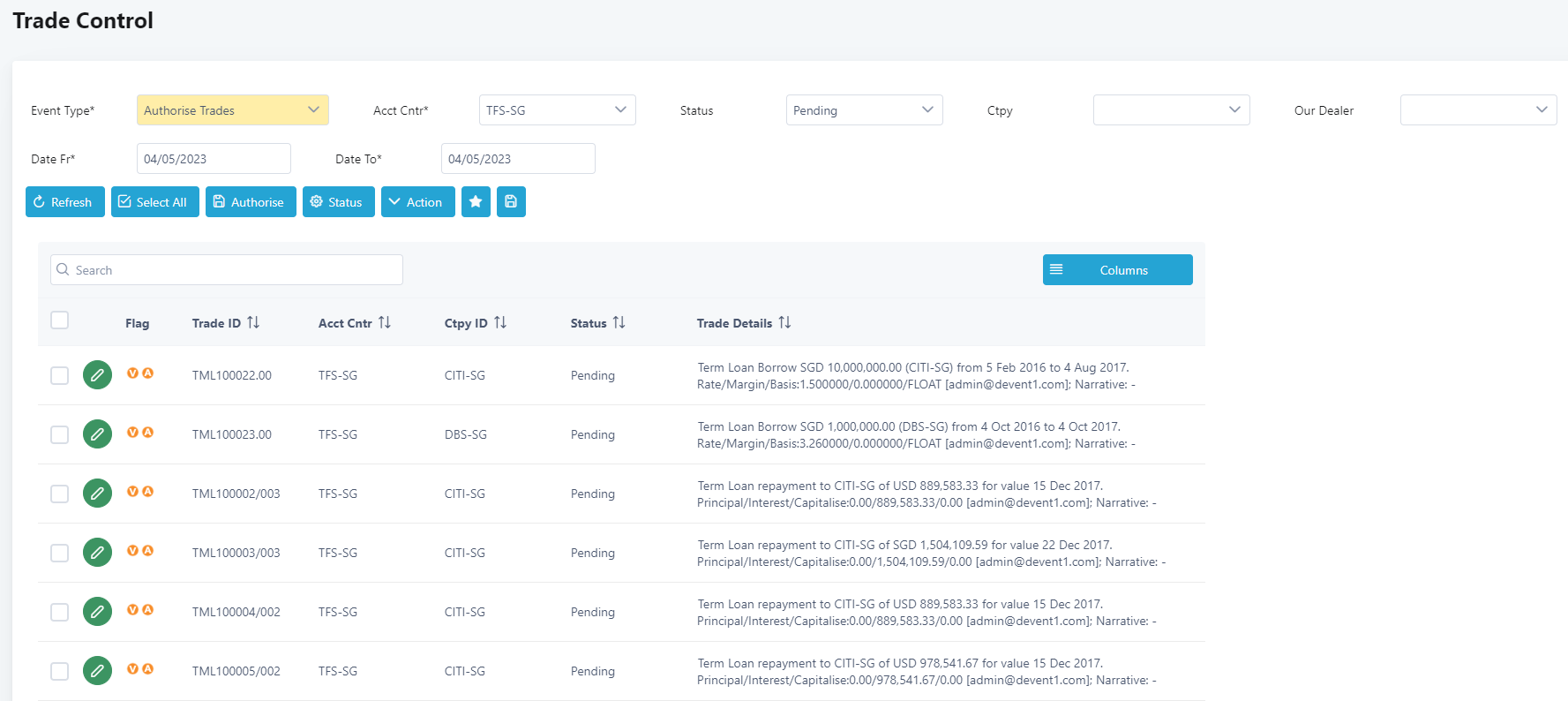Click the star favorite icon button
Viewport: 1568px width, 701px height.
pyautogui.click(x=476, y=201)
